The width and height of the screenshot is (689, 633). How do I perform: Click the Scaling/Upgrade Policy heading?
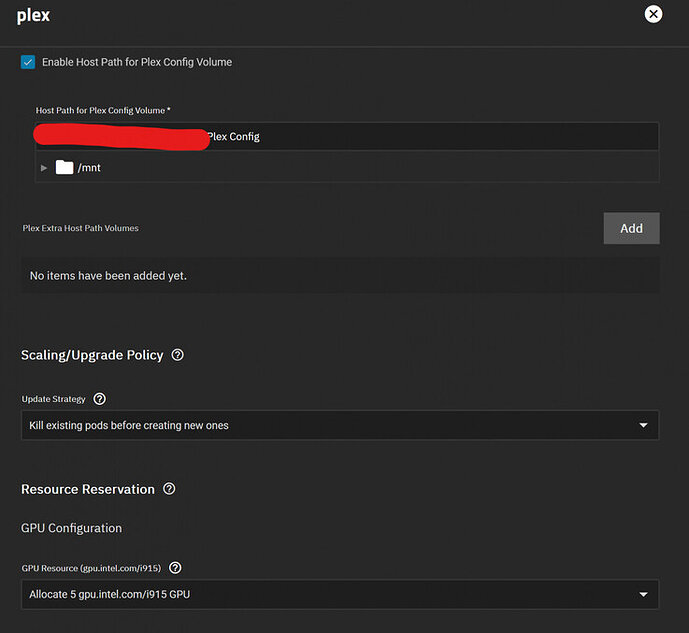click(92, 355)
